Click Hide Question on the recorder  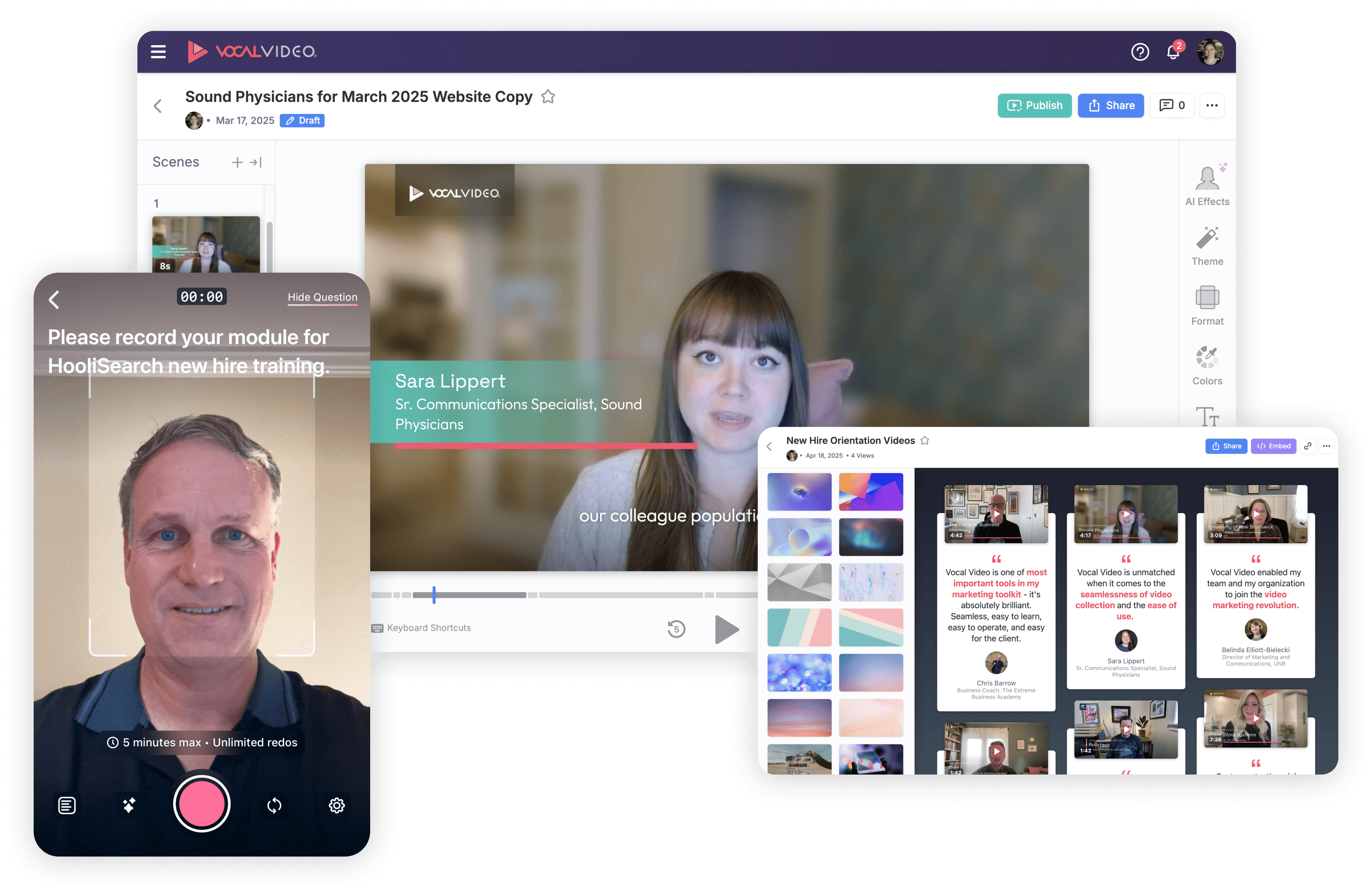322,298
